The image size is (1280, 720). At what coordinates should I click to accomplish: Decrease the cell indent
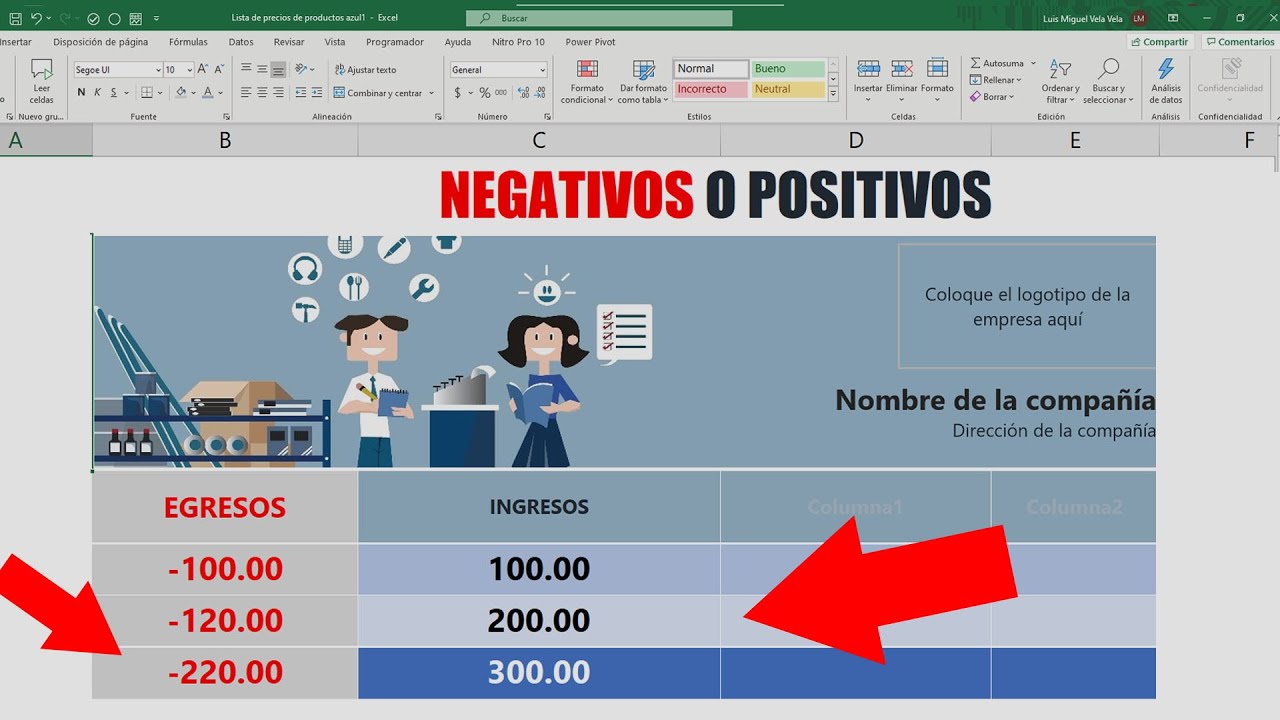[299, 92]
